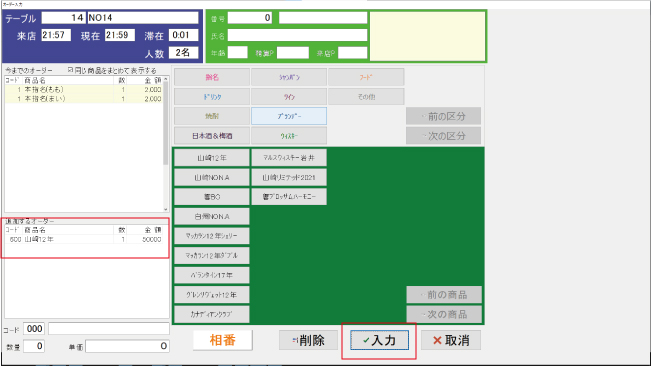Open the ドリンク category

[x=212, y=97]
